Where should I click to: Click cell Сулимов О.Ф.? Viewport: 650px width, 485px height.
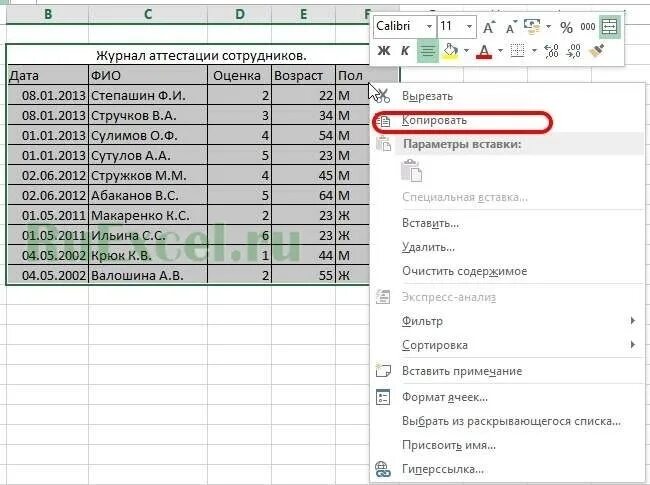(x=148, y=136)
